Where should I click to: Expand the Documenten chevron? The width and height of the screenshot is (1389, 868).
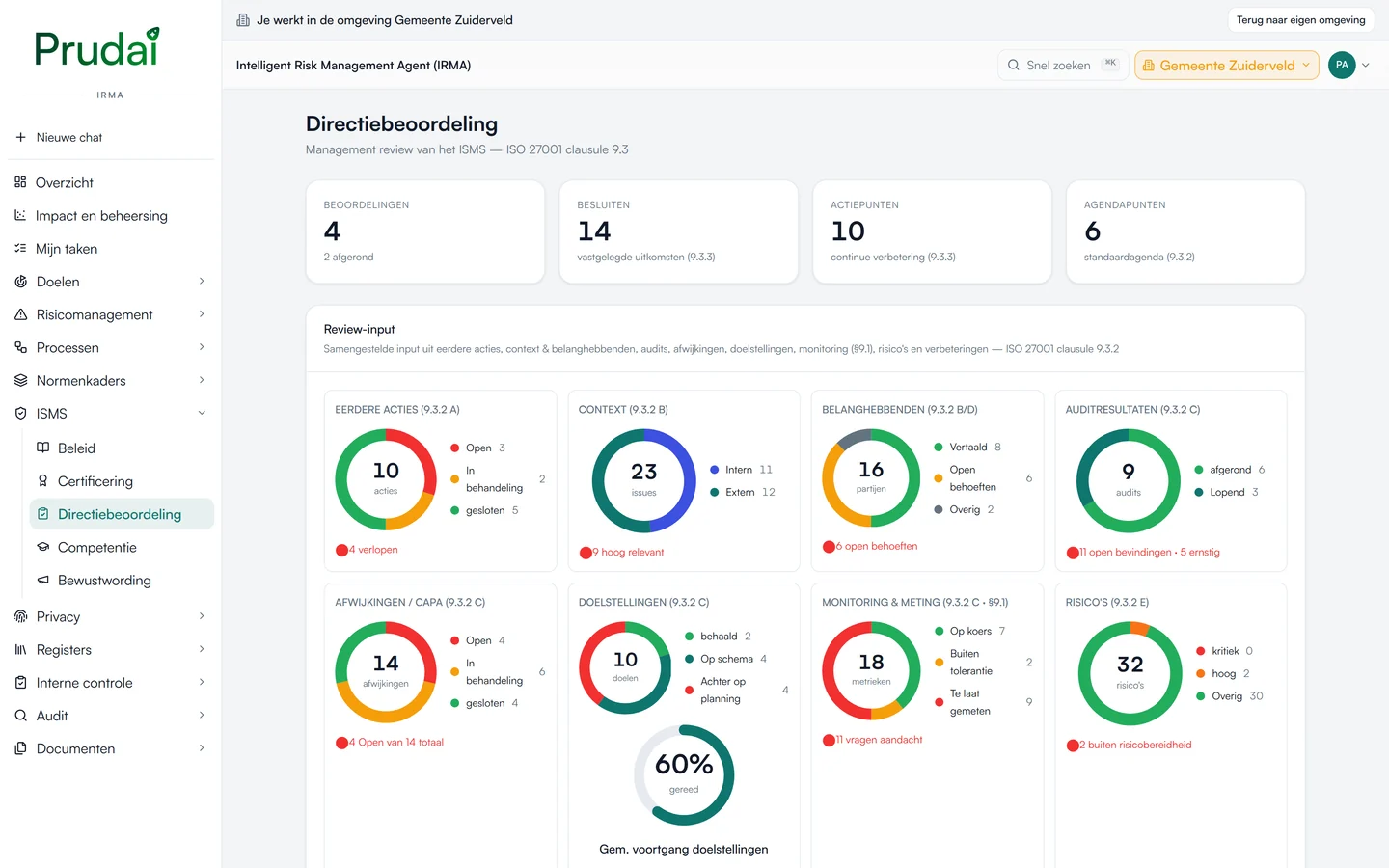pyautogui.click(x=202, y=748)
